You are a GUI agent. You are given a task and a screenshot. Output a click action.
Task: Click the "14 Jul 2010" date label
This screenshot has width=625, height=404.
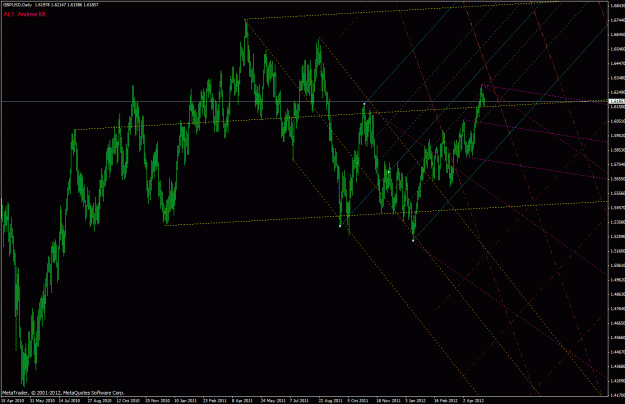click(x=69, y=400)
